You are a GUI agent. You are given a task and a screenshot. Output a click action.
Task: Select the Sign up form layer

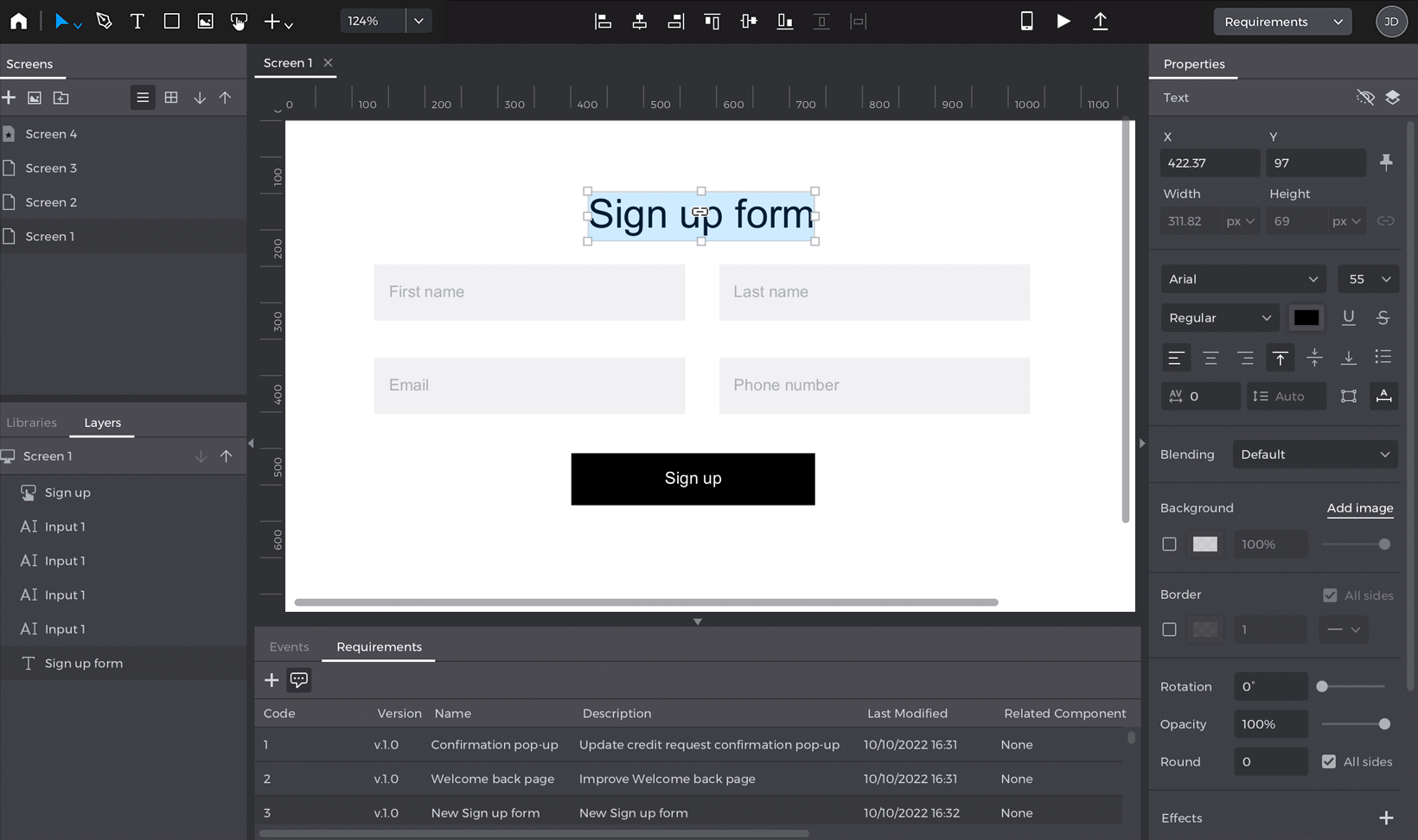[123, 663]
